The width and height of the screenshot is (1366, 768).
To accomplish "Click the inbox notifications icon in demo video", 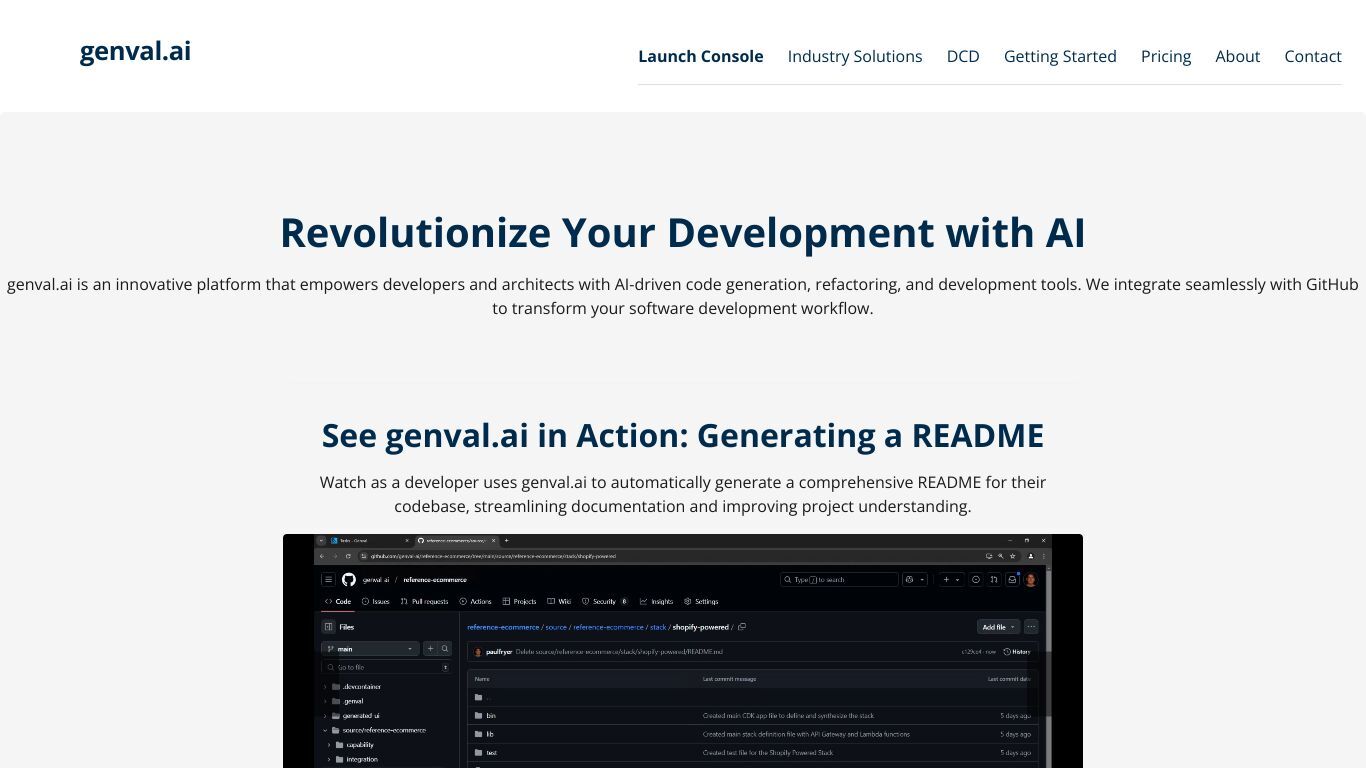I will tap(1012, 580).
